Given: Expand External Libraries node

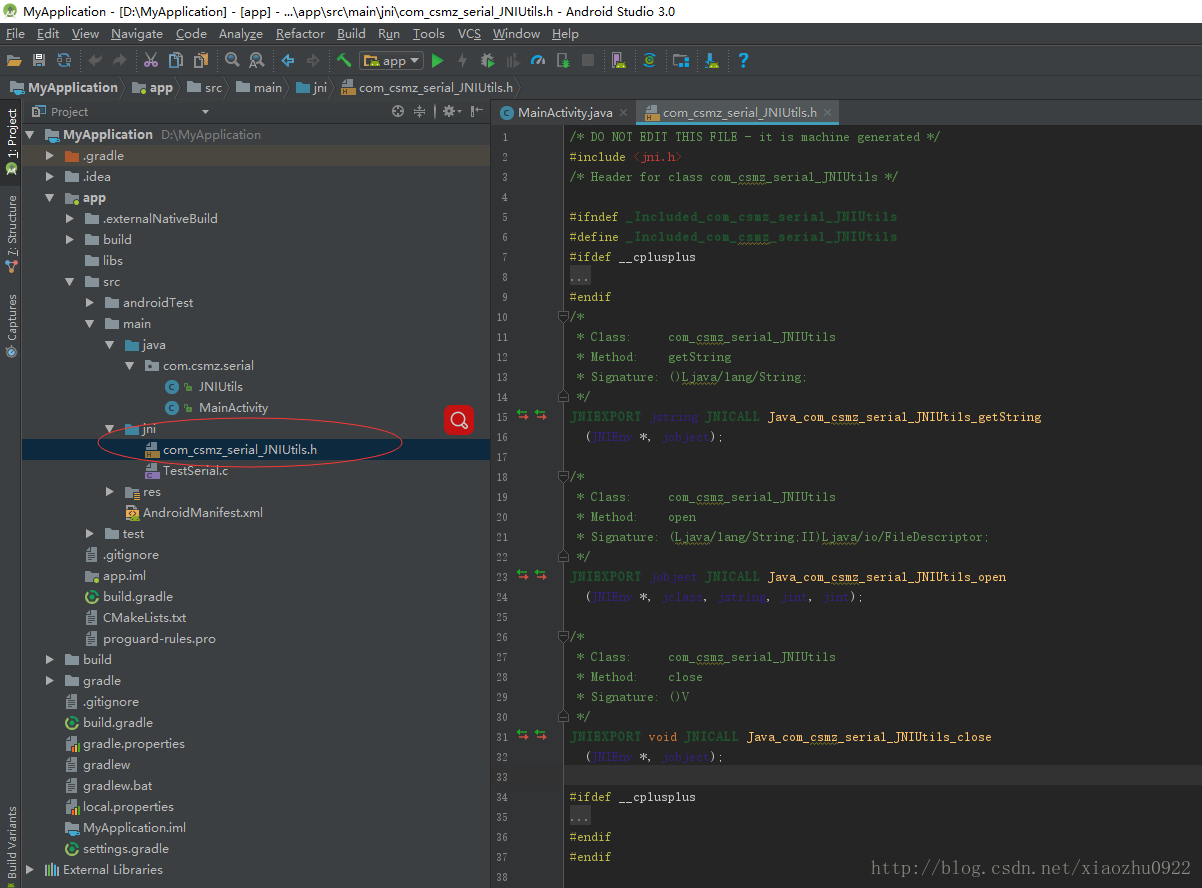Looking at the screenshot, I should [30, 869].
